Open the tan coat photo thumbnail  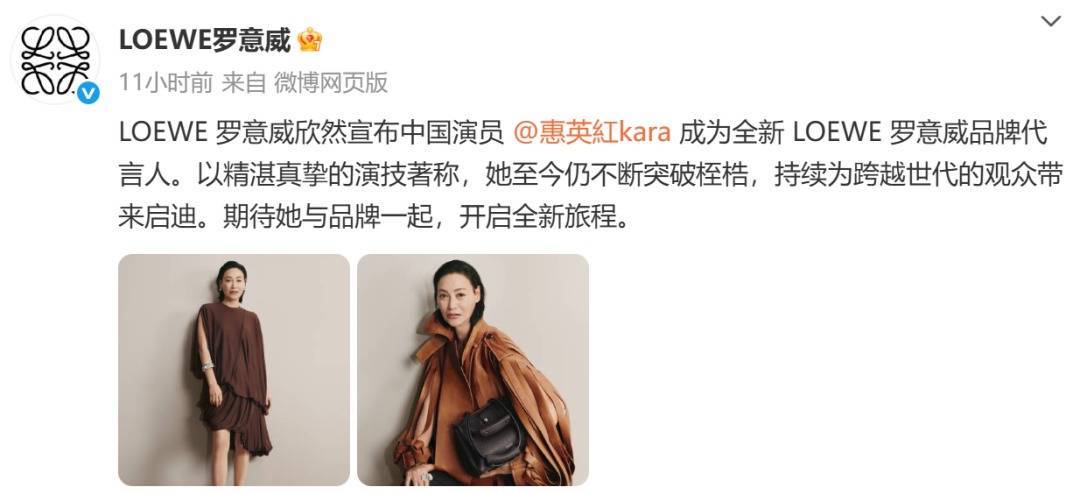[472, 370]
